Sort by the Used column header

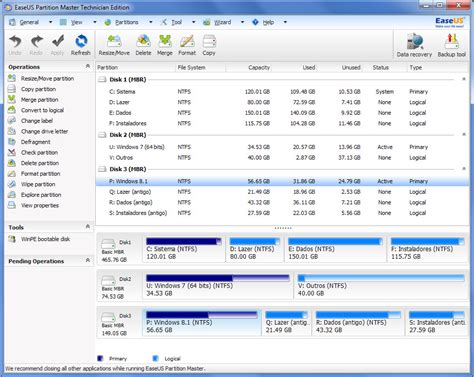293,67
